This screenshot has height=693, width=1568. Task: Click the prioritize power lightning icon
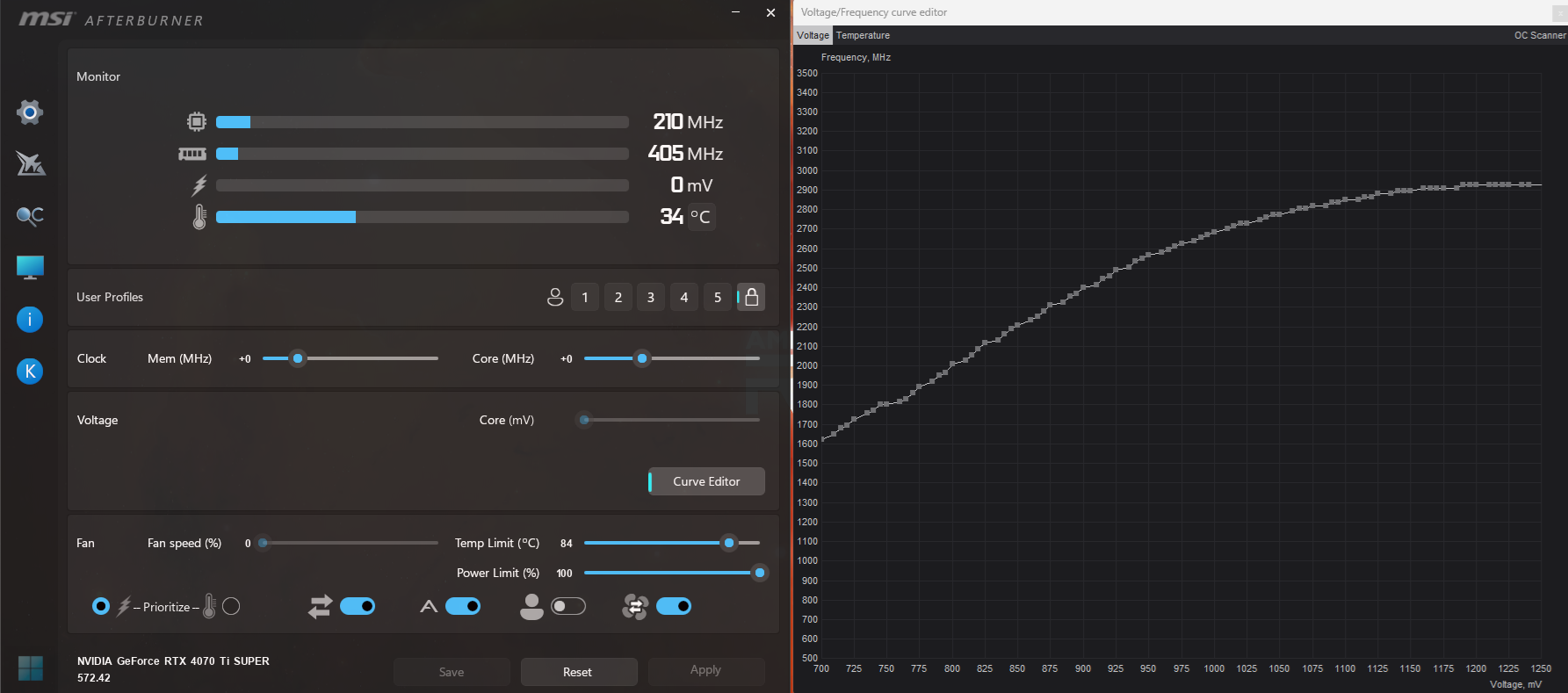pyautogui.click(x=124, y=606)
